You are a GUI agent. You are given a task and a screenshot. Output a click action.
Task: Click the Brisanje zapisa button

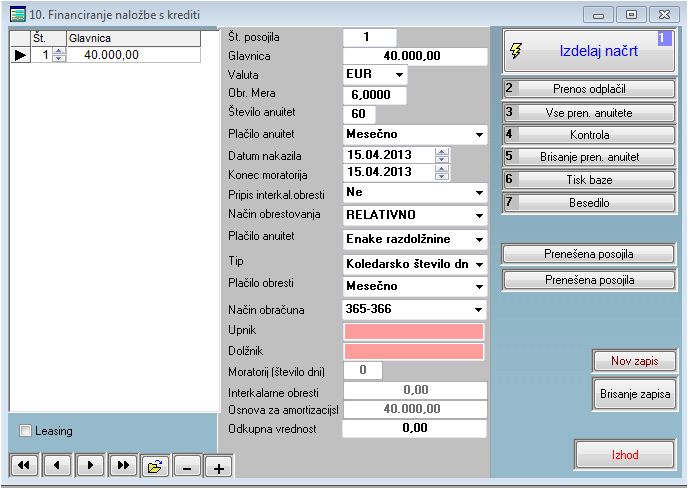pyautogui.click(x=635, y=395)
